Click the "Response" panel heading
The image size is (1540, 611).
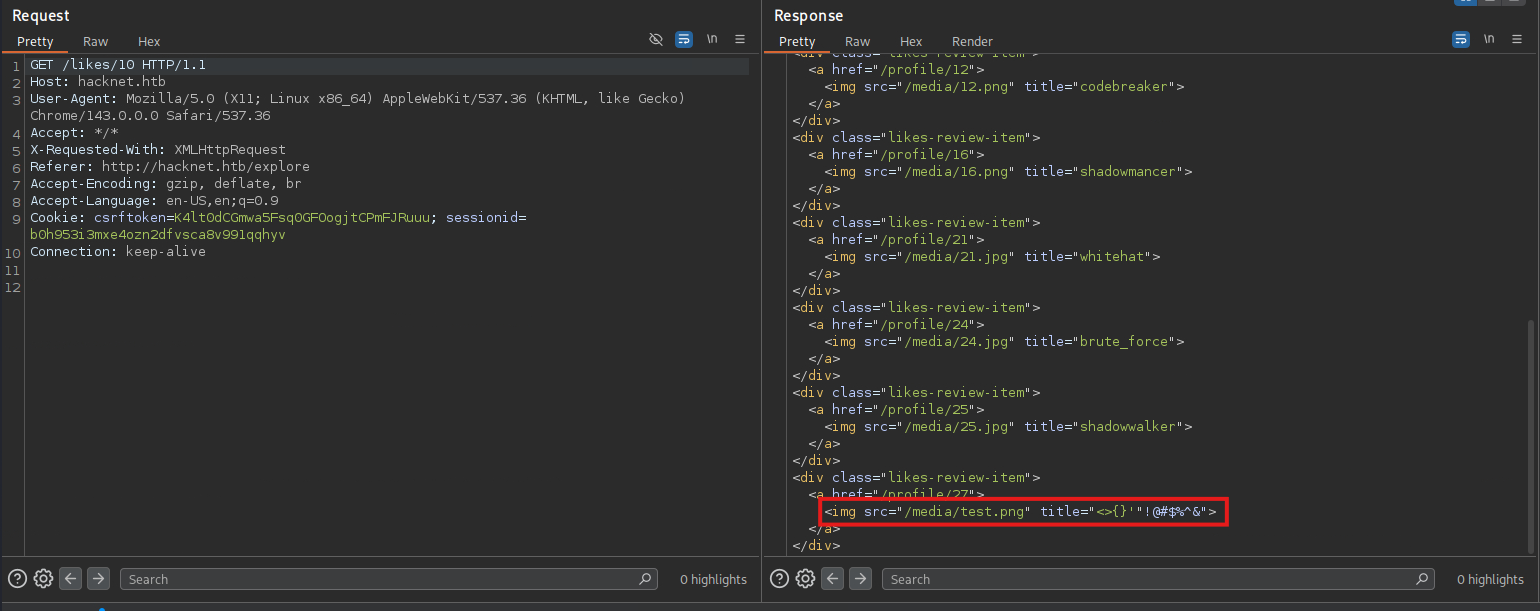pos(808,16)
